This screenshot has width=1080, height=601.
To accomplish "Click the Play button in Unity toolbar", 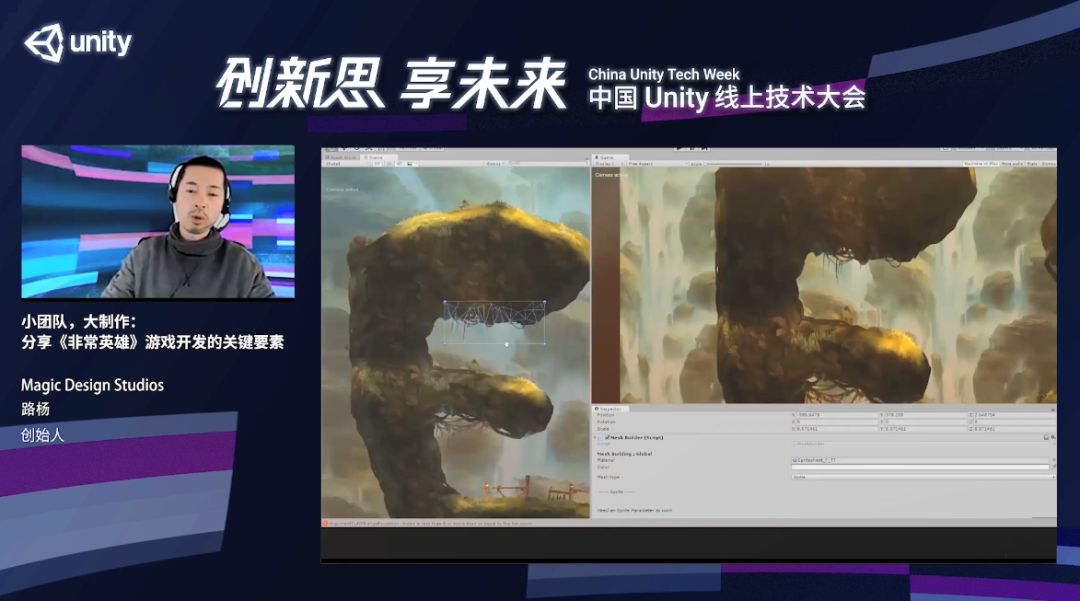I will 678,148.
